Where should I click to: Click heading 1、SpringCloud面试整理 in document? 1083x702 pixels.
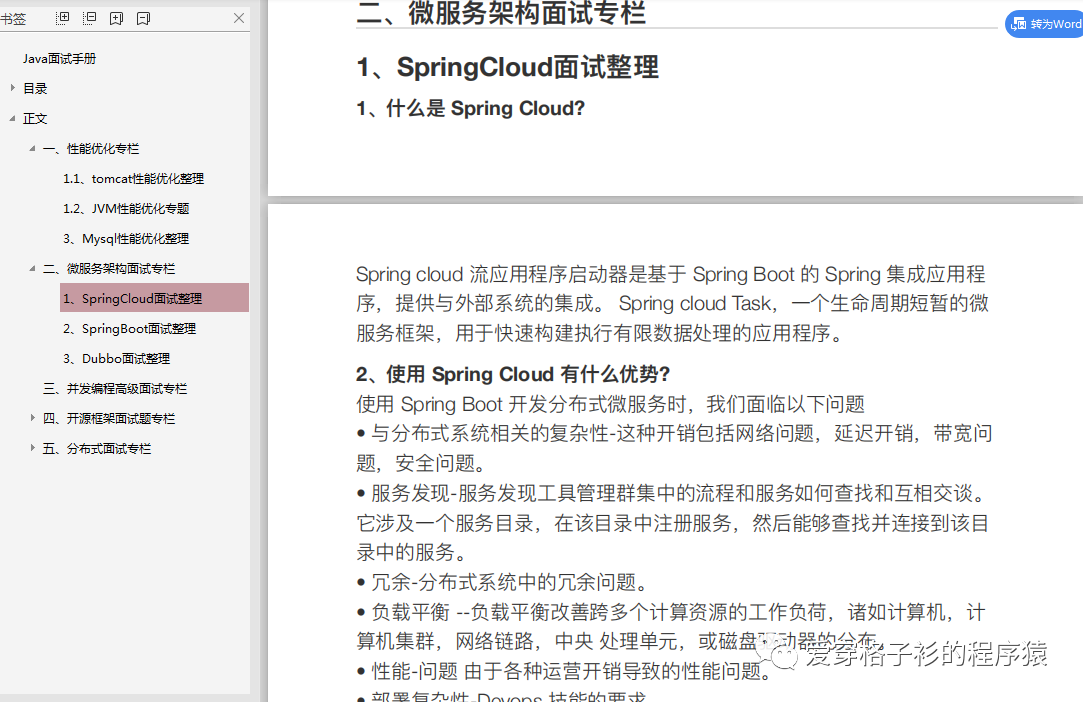[x=508, y=68]
